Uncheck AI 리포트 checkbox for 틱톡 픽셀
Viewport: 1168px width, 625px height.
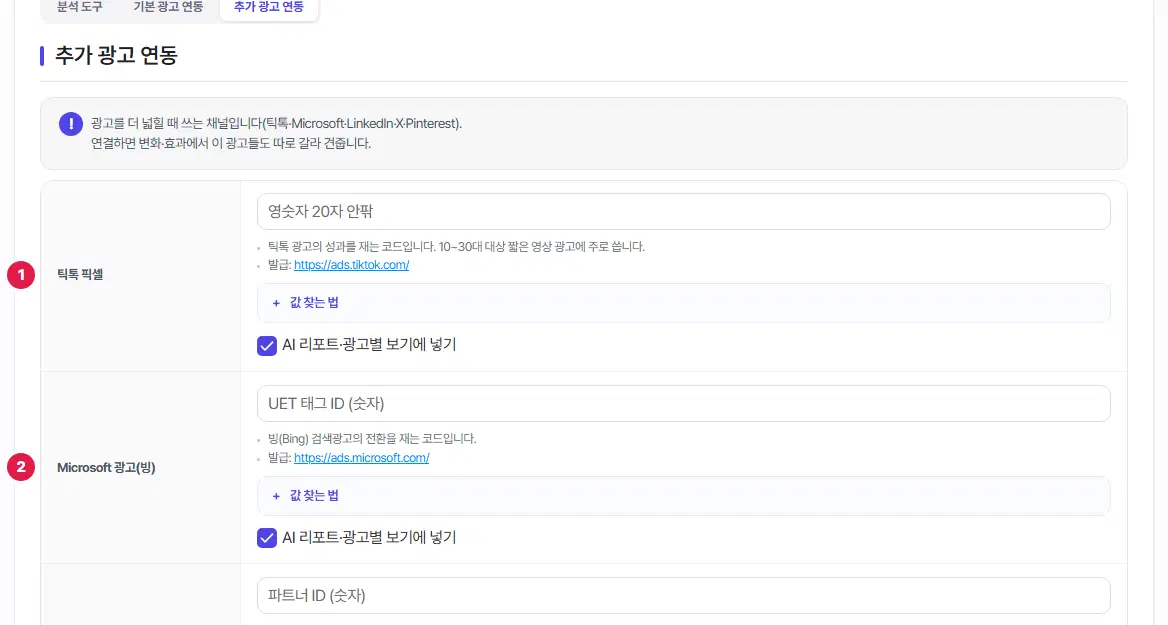267,346
